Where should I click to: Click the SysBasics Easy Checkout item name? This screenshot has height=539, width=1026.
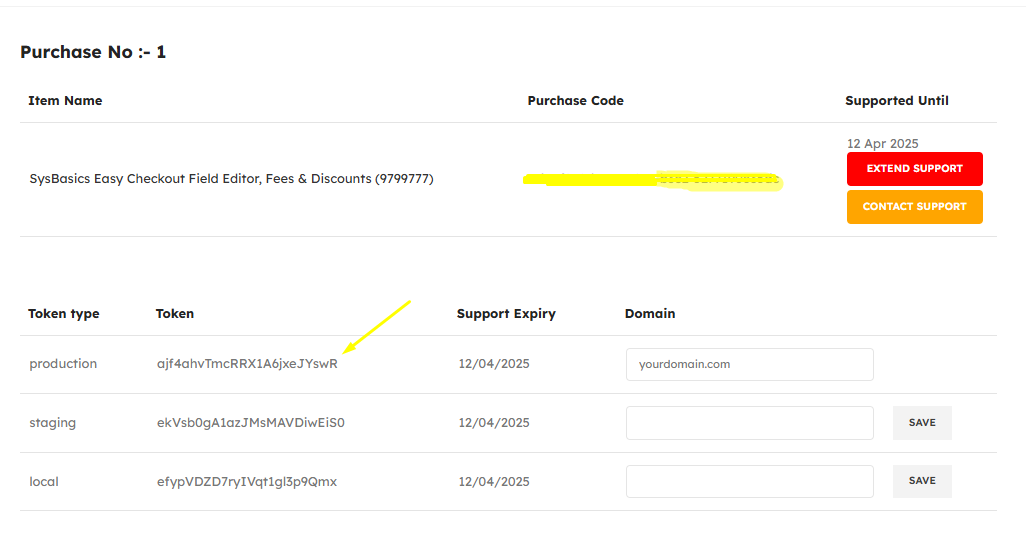231,179
